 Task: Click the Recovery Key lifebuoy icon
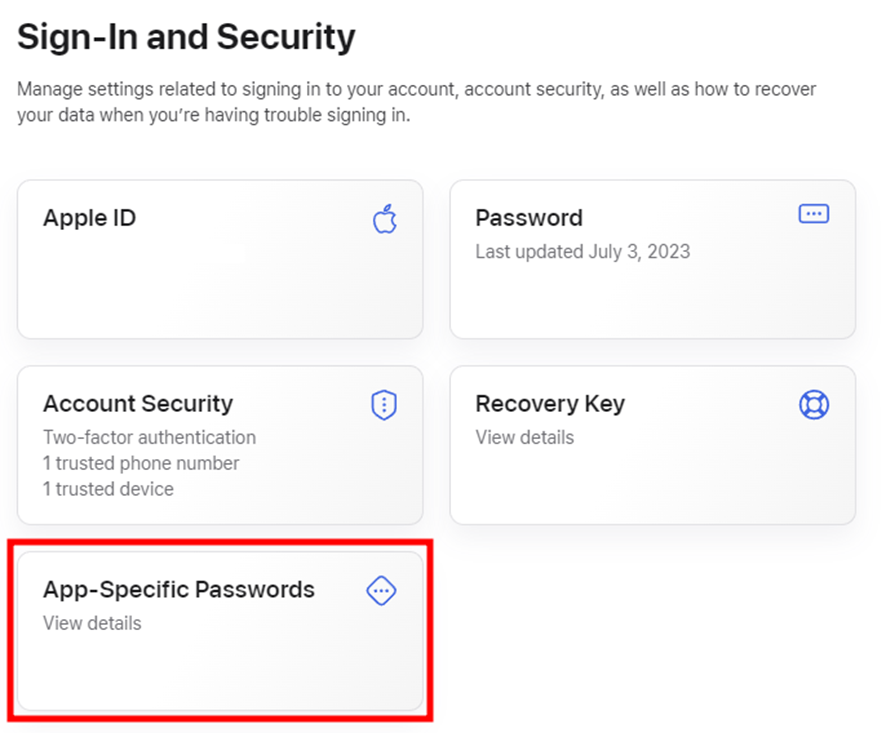point(814,404)
